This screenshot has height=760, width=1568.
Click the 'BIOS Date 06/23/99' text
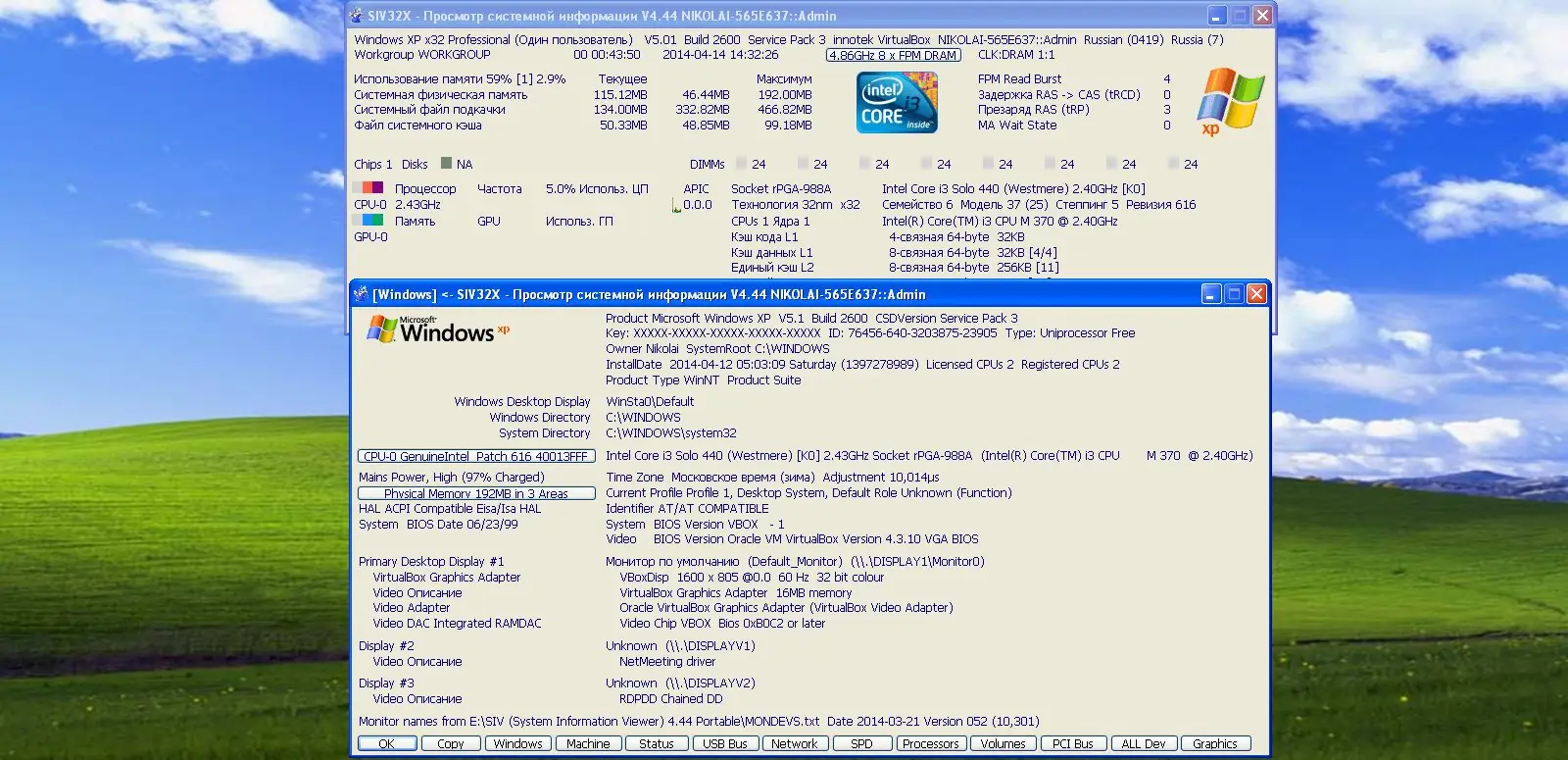463,525
